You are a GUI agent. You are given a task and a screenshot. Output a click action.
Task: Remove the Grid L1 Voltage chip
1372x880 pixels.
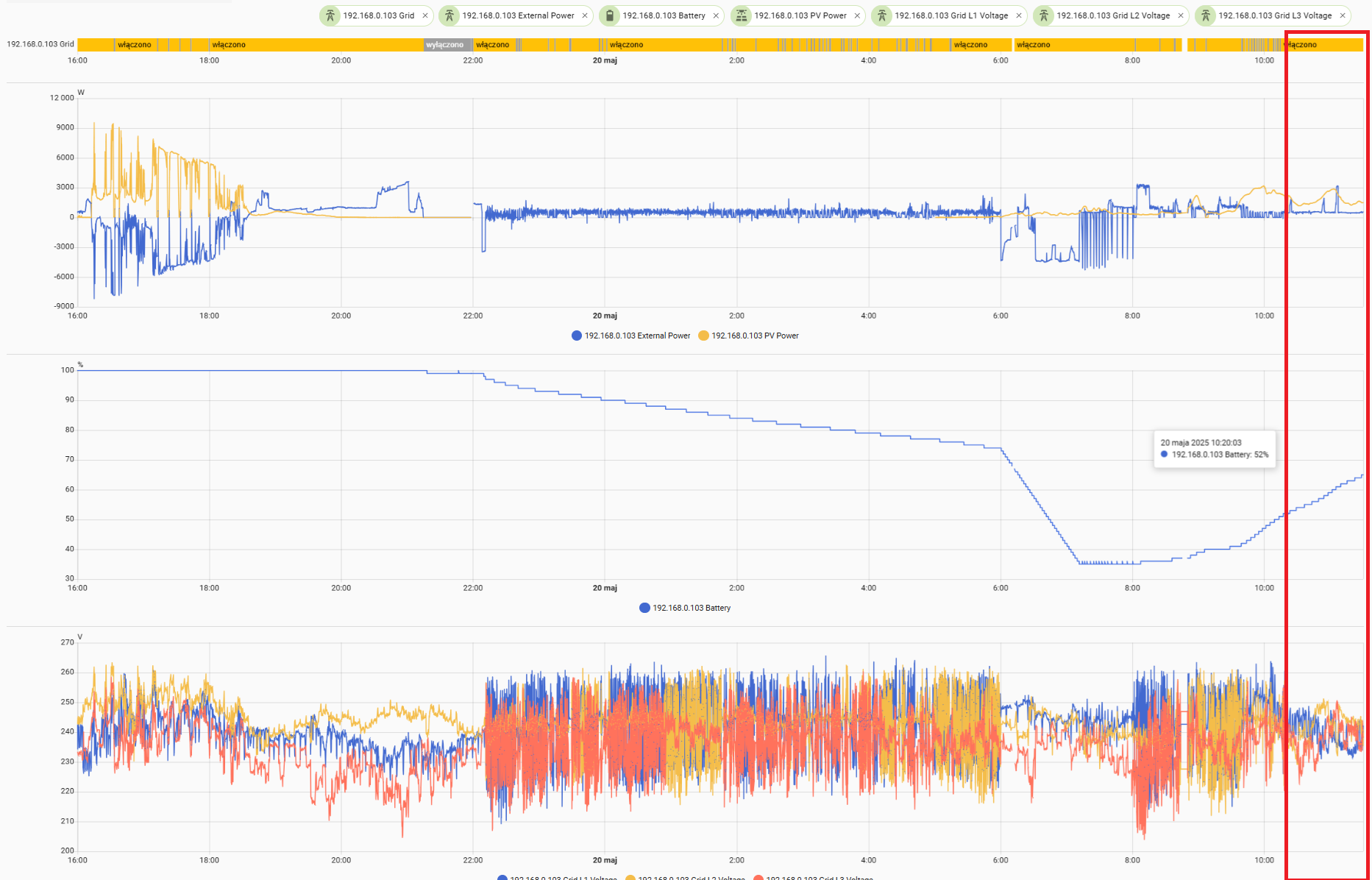click(1019, 15)
